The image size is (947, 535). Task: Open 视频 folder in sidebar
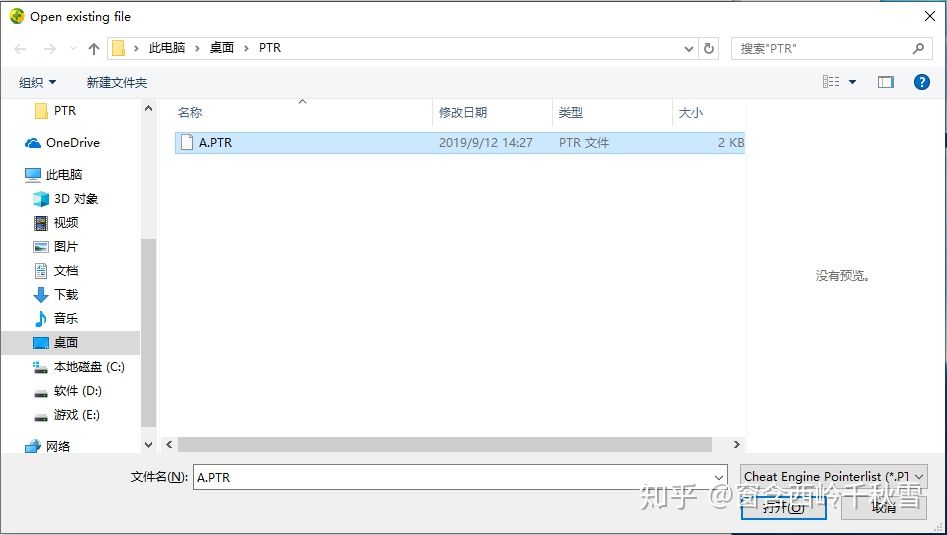56,223
